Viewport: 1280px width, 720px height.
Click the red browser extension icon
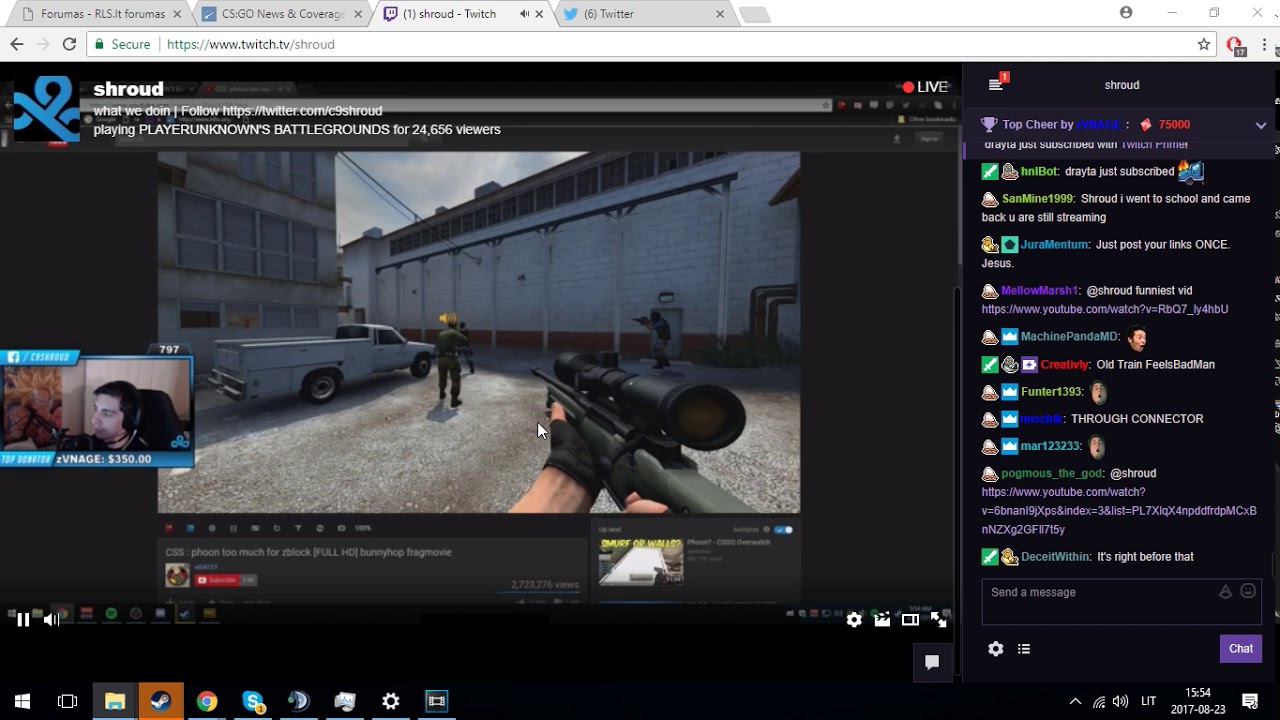click(1235, 45)
